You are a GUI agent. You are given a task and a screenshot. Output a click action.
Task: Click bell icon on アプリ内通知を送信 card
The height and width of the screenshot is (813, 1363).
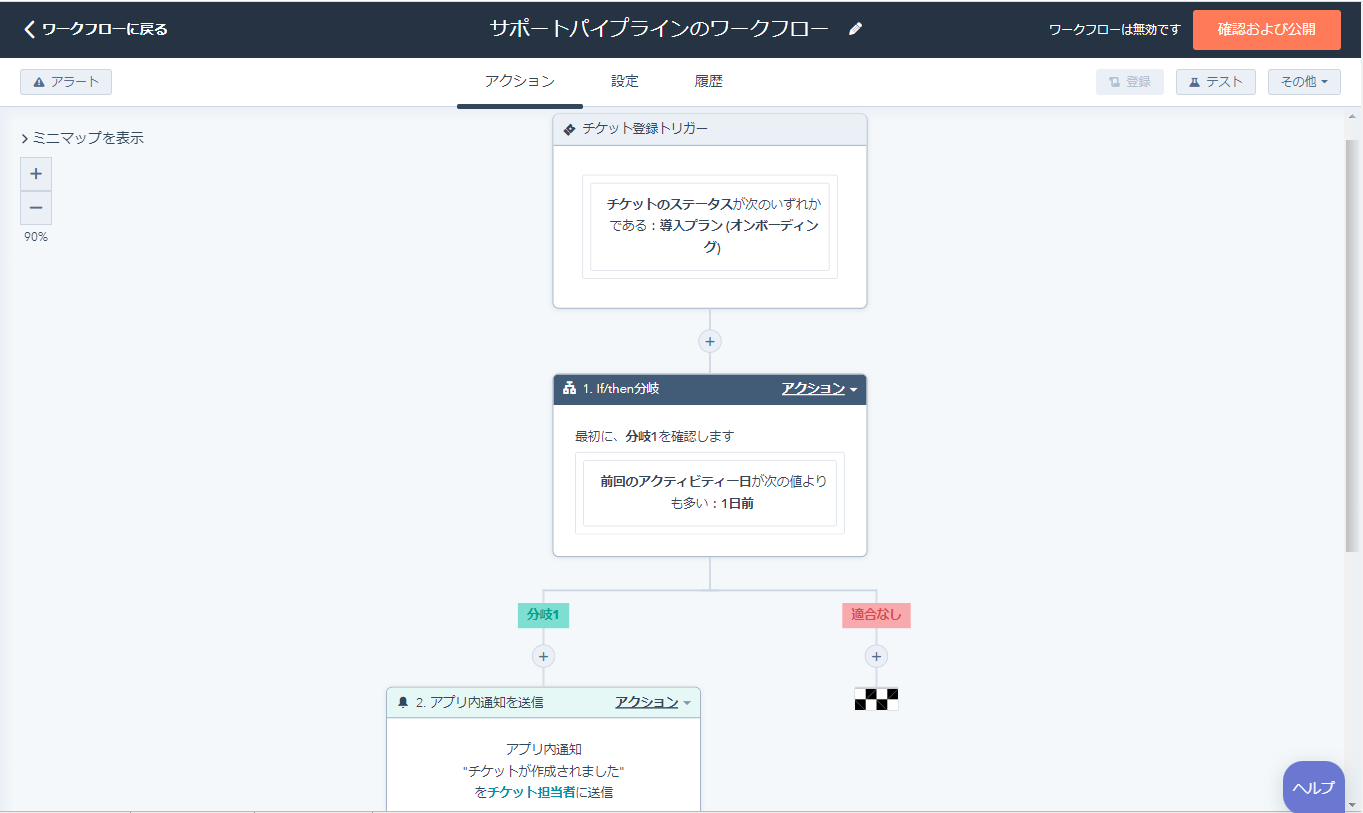click(403, 702)
